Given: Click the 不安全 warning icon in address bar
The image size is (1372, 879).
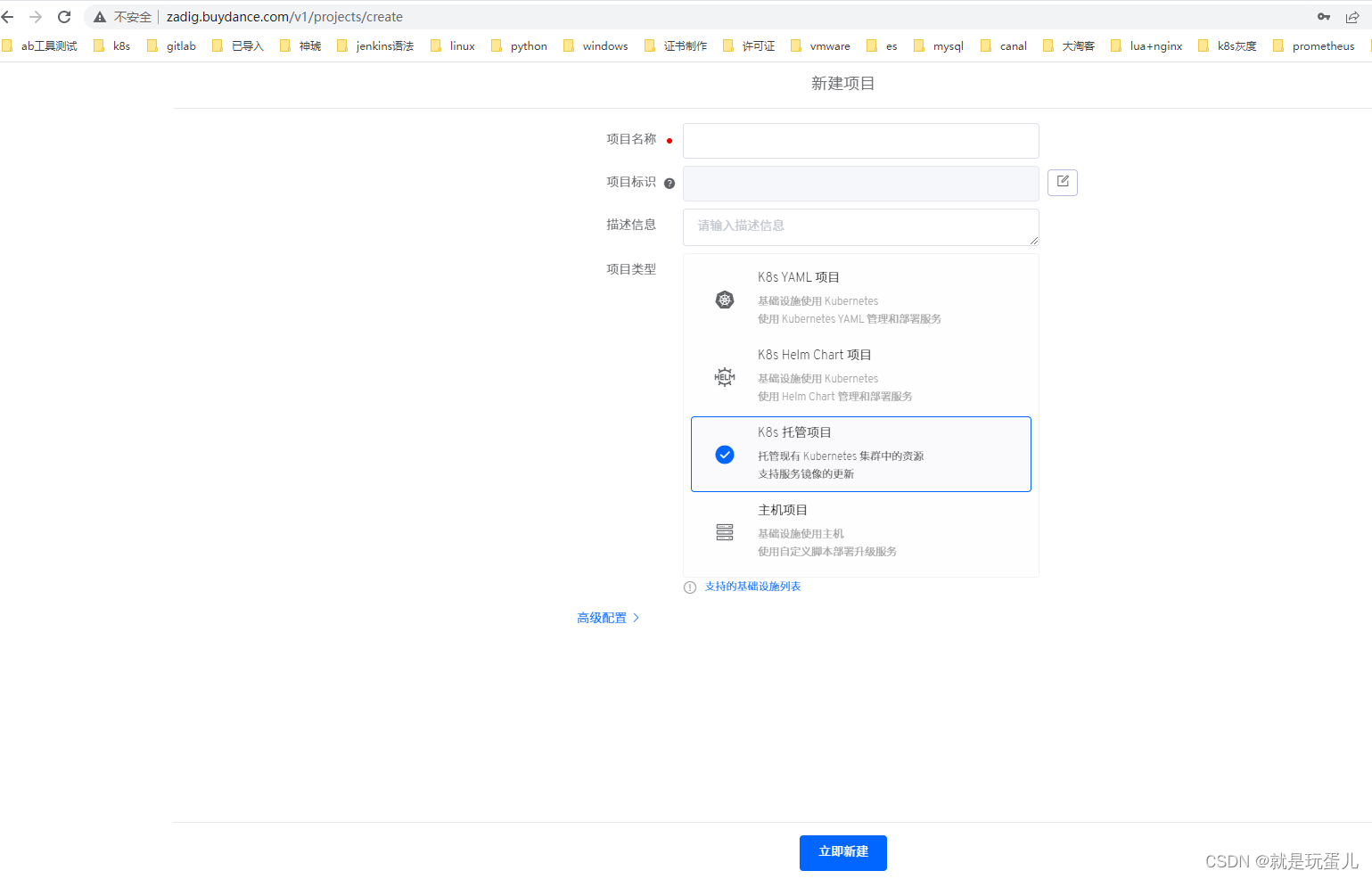Looking at the screenshot, I should (100, 16).
